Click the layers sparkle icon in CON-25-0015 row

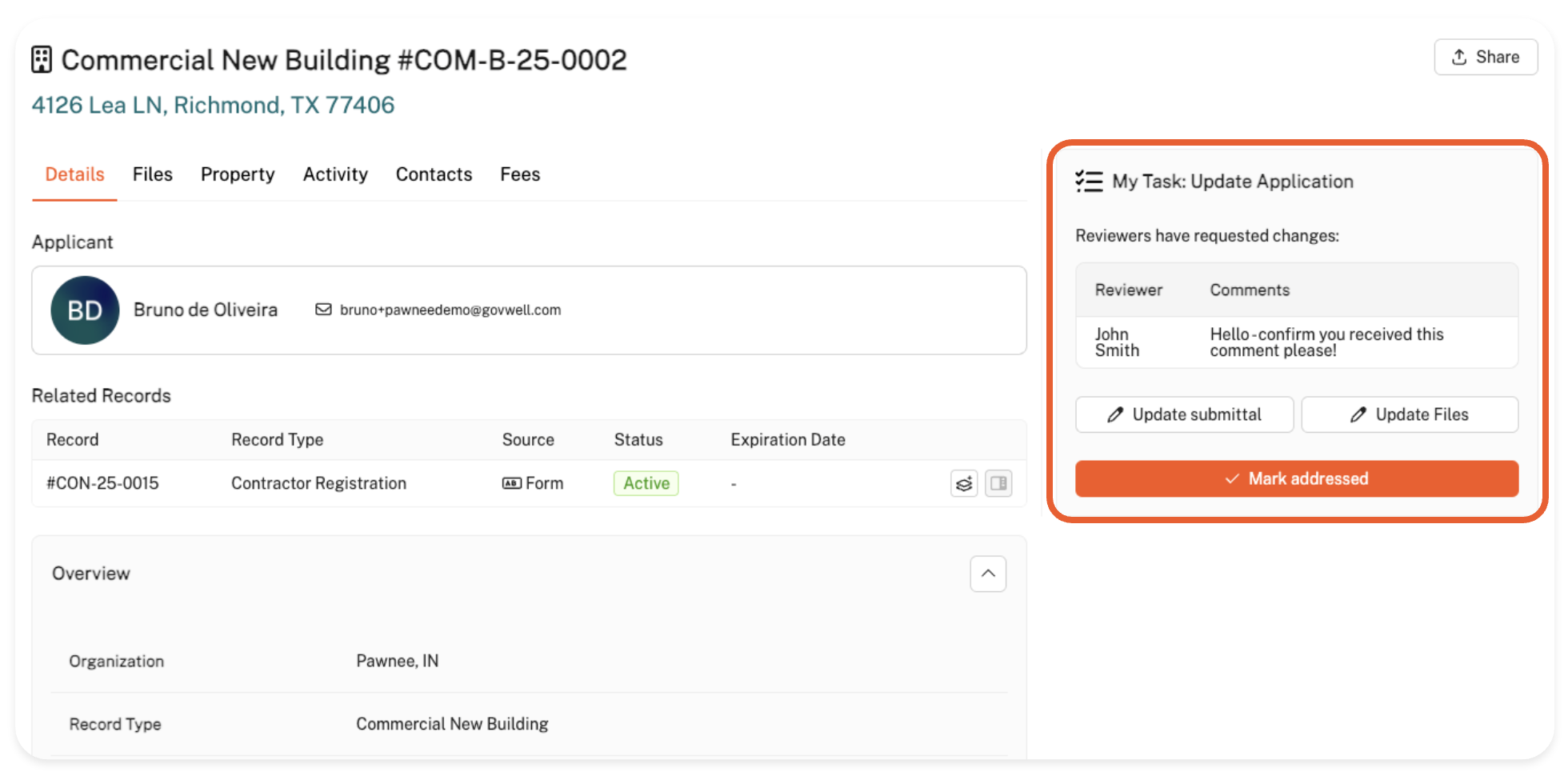click(964, 483)
